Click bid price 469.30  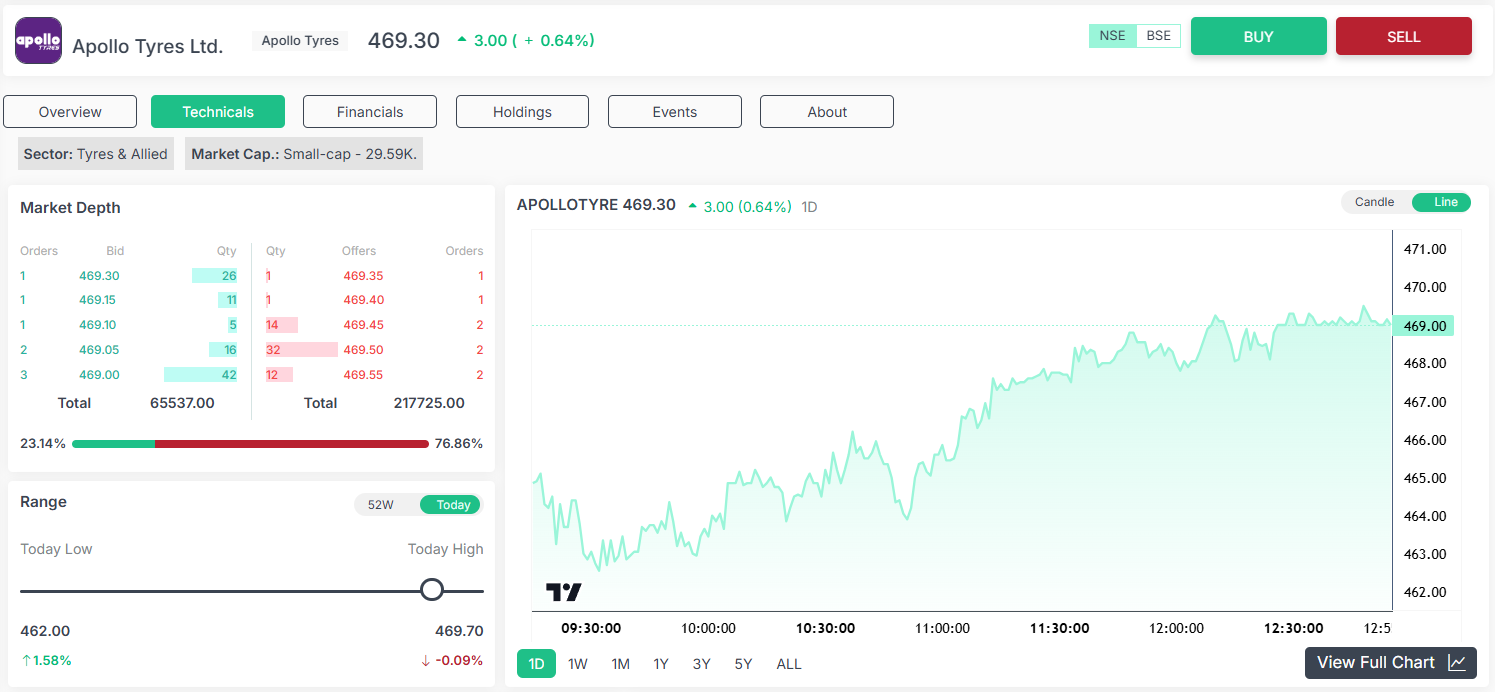tap(99, 276)
